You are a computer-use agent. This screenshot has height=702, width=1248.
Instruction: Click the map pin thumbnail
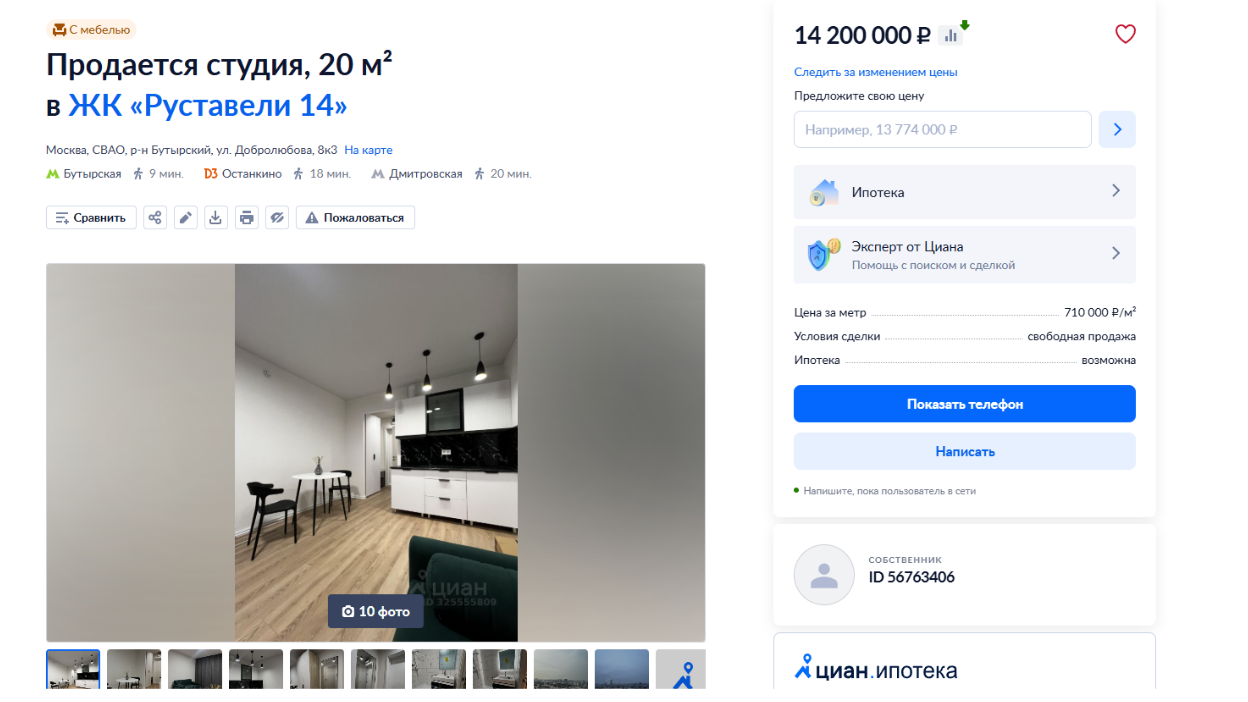[x=681, y=669]
